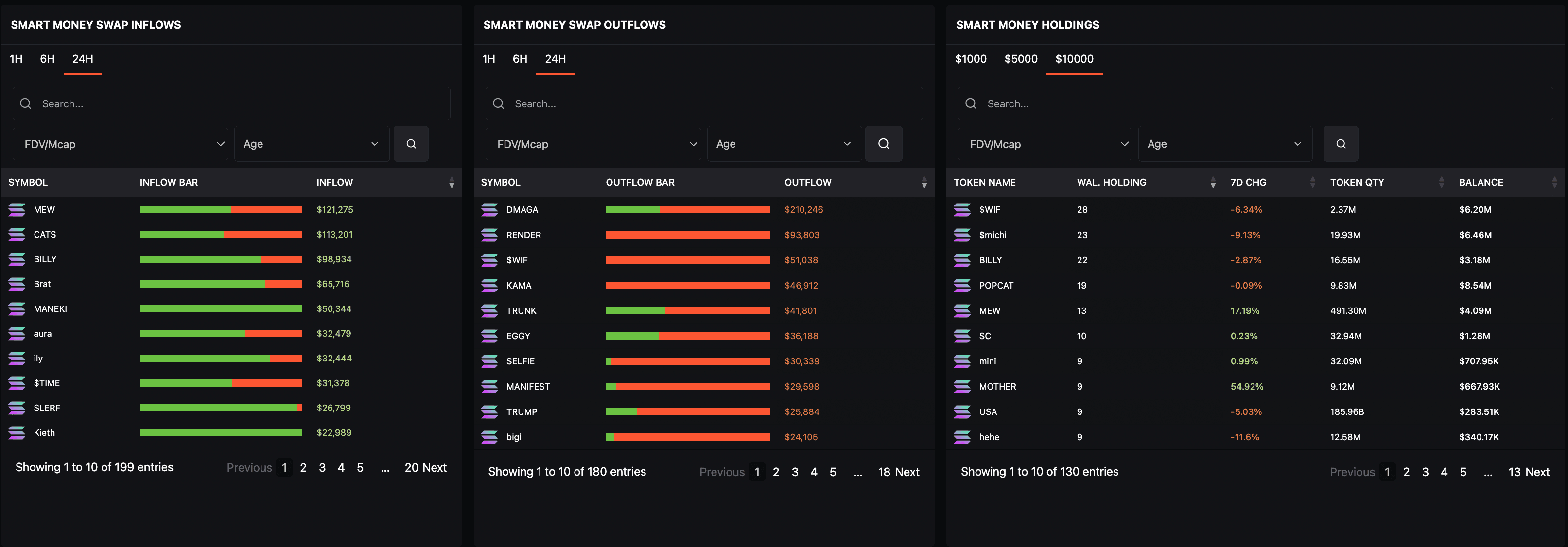The width and height of the screenshot is (1568, 547).
Task: Open FDV/Mcap dropdown in Inflows panel
Action: pyautogui.click(x=121, y=144)
